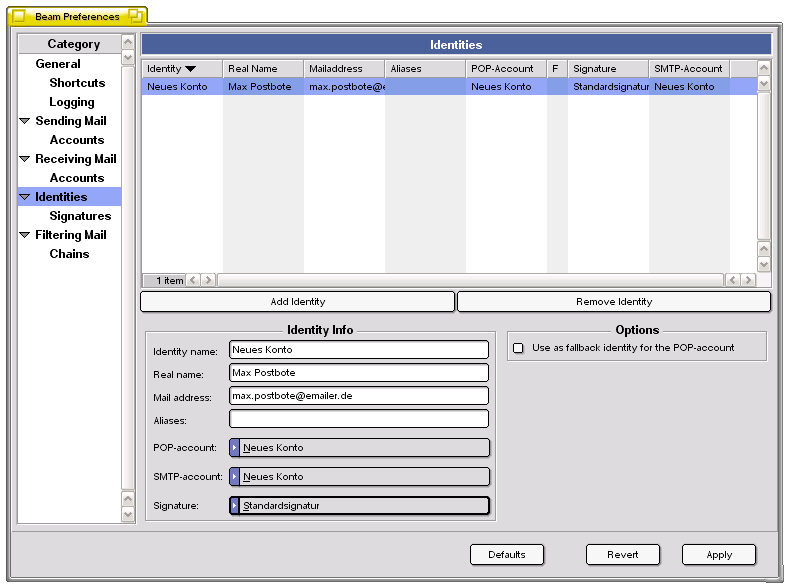Screen dimensions: 788x585
Task: Click into the Aliases text field
Action: pos(358,419)
